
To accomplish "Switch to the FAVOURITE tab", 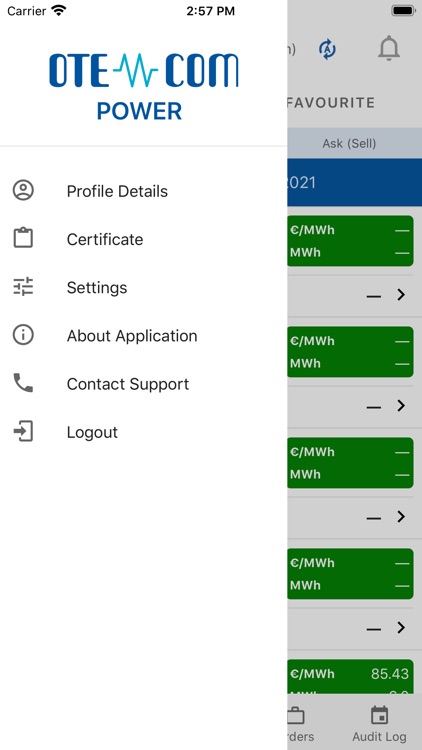I will tap(331, 103).
